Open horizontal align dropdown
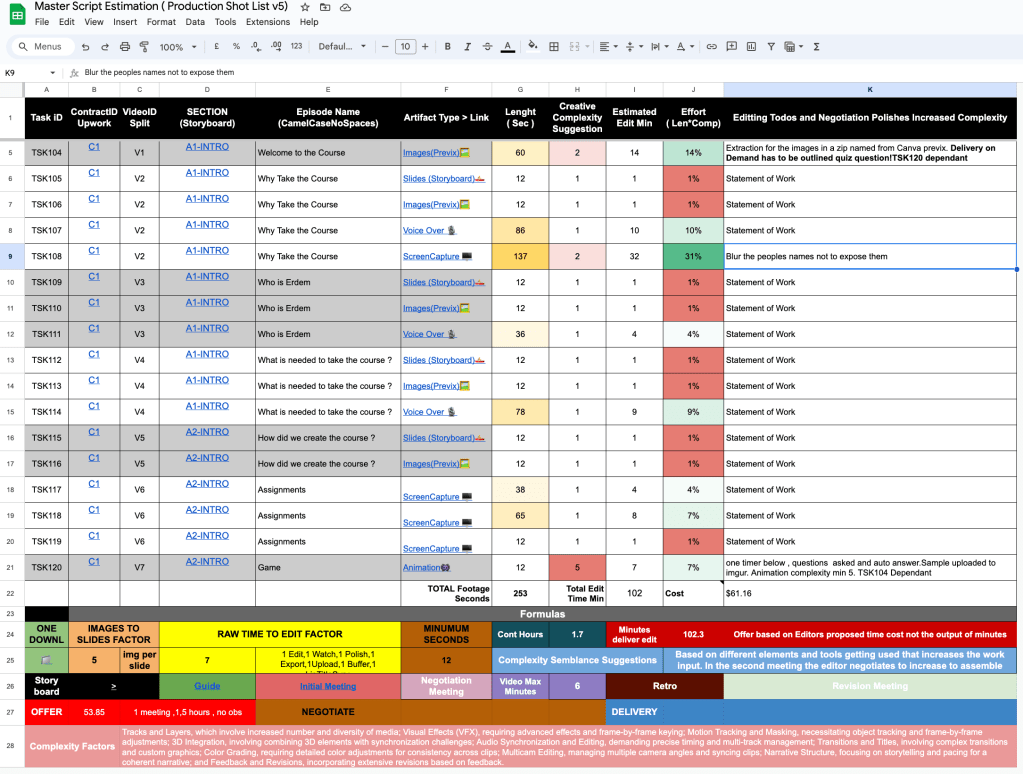 tap(608, 46)
